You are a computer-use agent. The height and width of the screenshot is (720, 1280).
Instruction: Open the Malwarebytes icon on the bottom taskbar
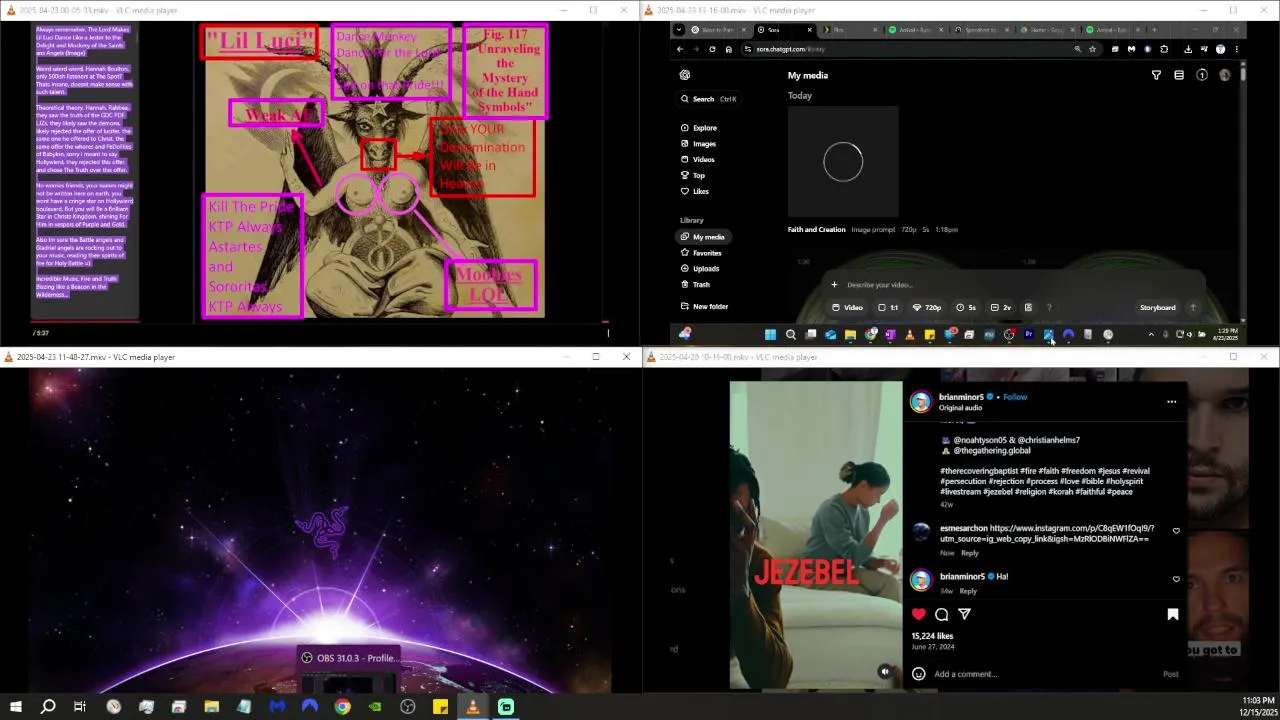277,707
